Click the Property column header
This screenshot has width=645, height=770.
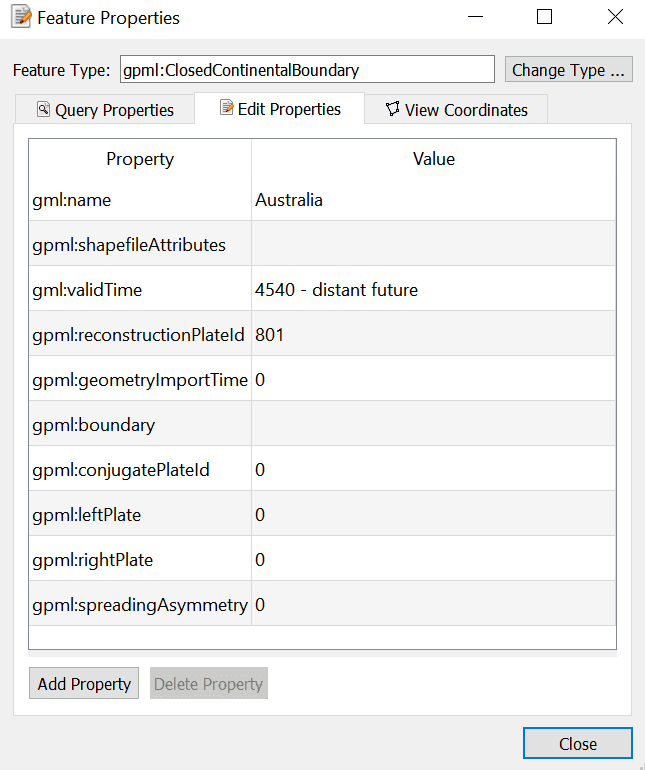tap(140, 159)
